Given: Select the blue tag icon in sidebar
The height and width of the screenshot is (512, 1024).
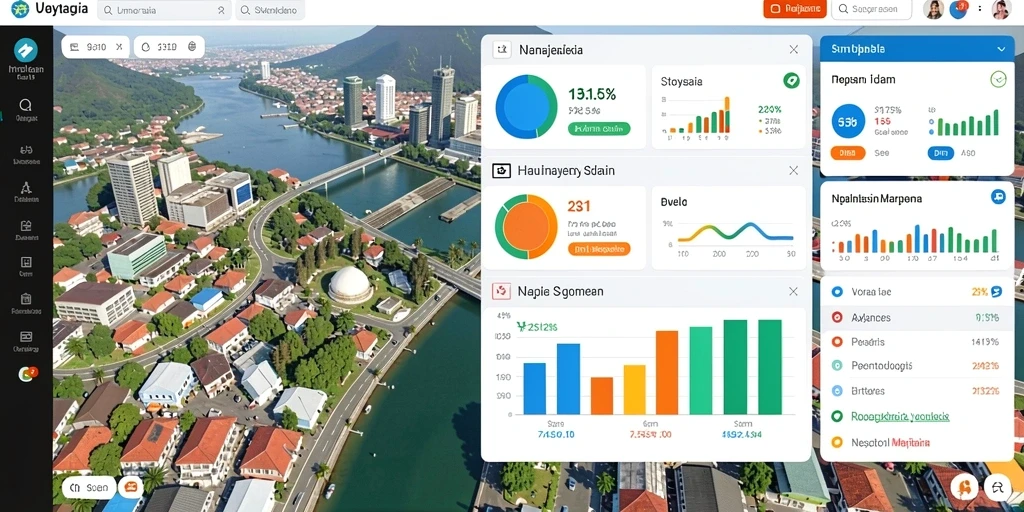Looking at the screenshot, I should pyautogui.click(x=25, y=50).
